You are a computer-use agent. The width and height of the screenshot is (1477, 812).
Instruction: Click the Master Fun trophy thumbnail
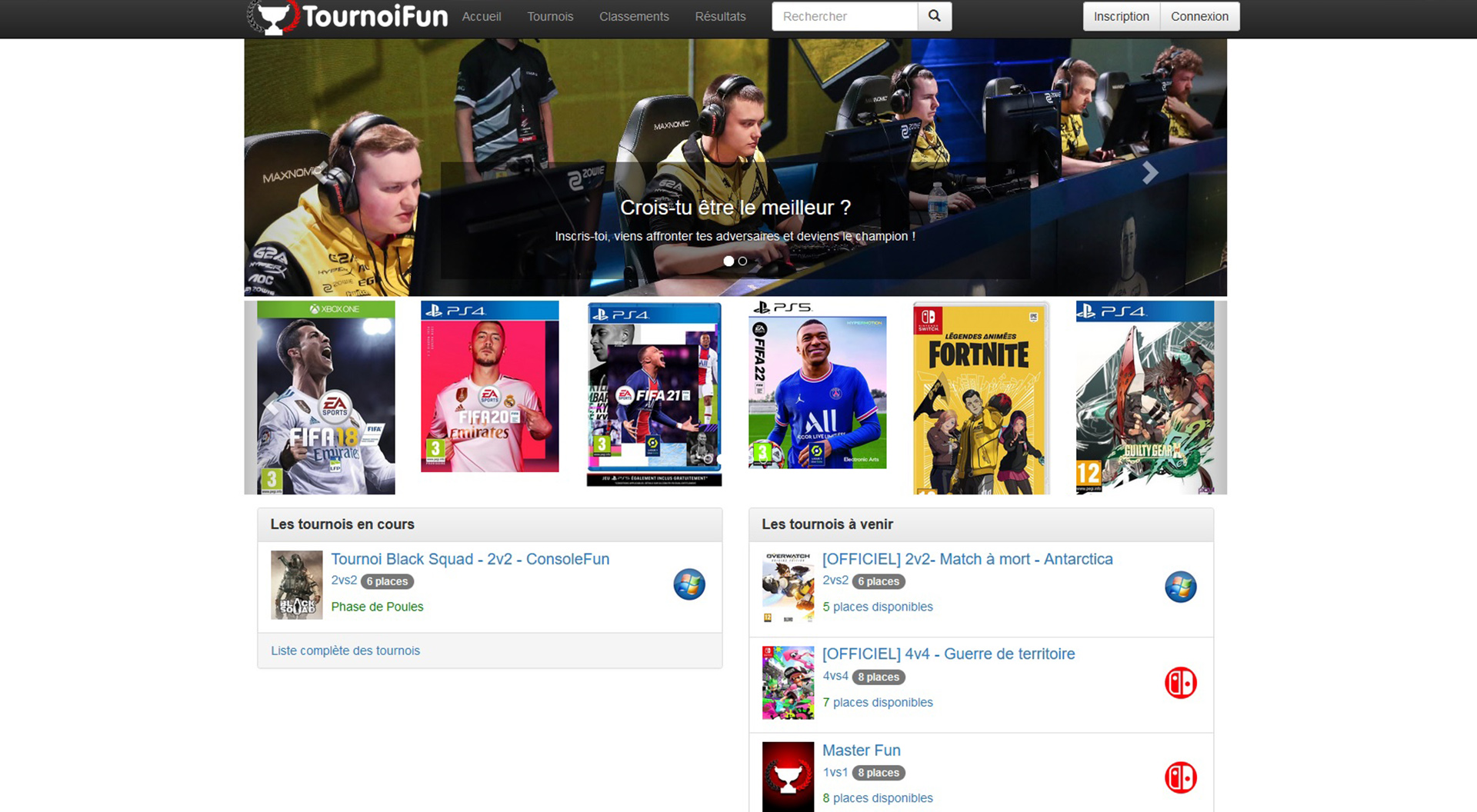coord(788,777)
